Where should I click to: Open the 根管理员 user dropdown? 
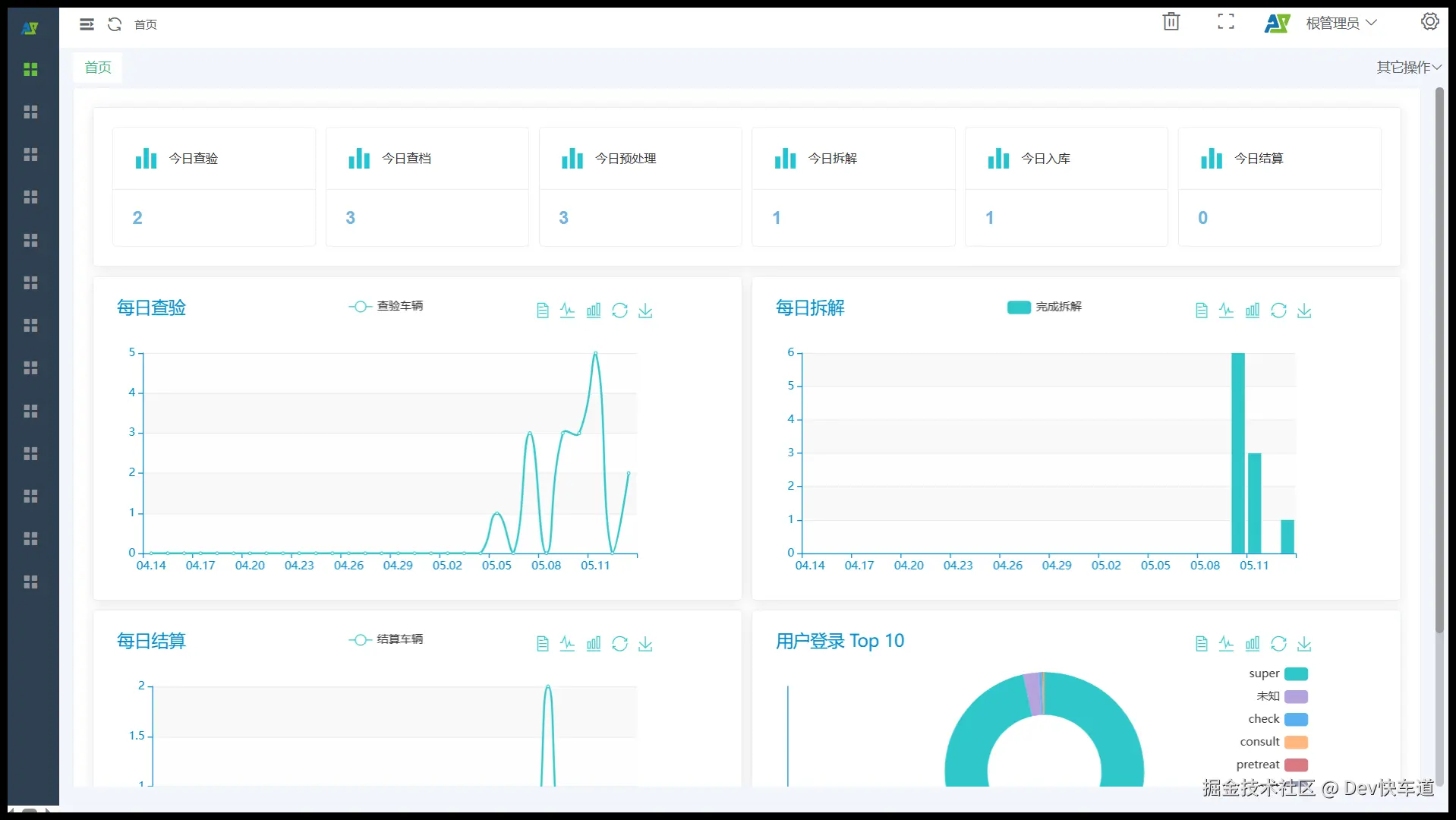1341,24
